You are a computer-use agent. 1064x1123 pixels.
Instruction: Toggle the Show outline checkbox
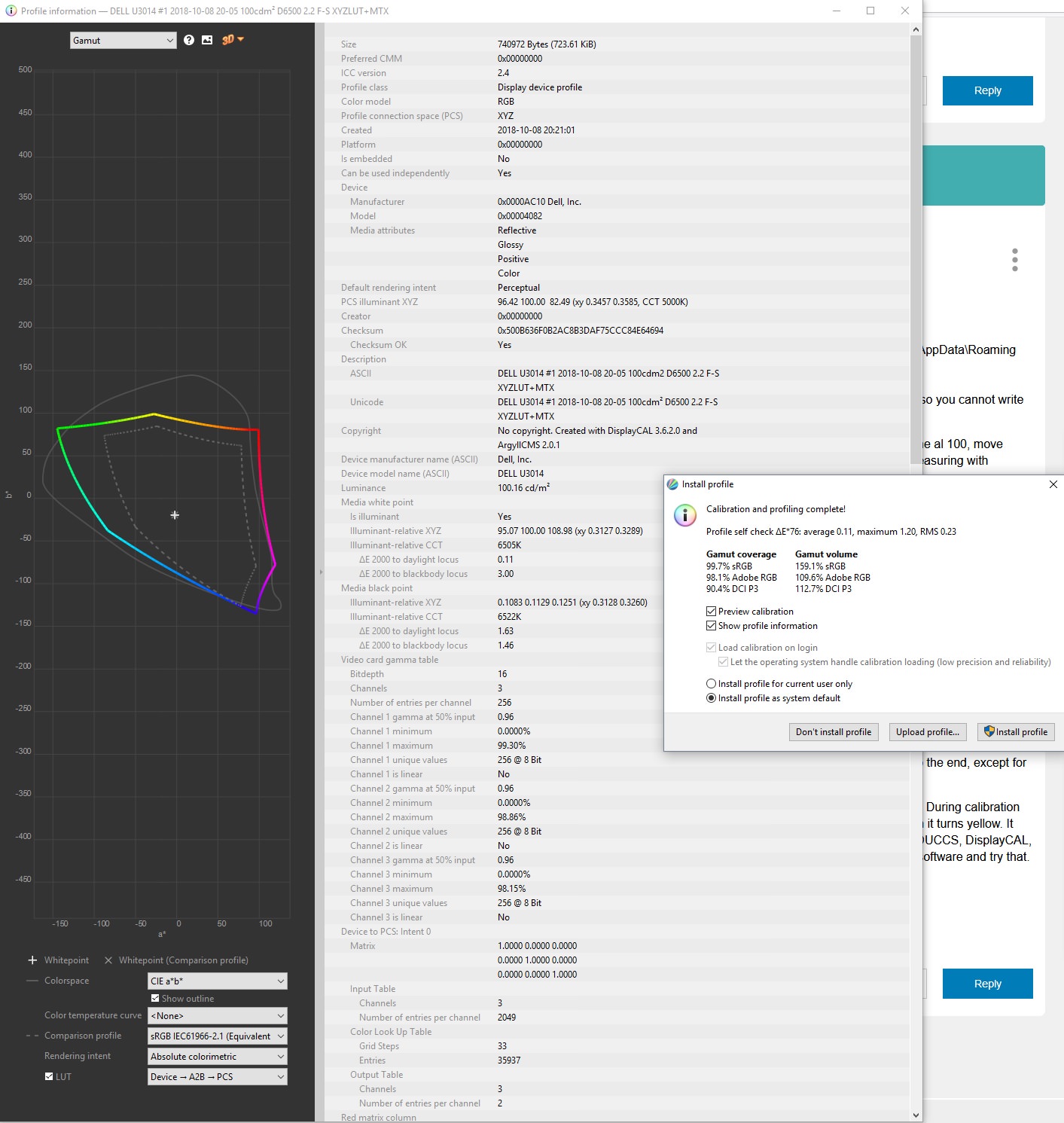click(155, 999)
